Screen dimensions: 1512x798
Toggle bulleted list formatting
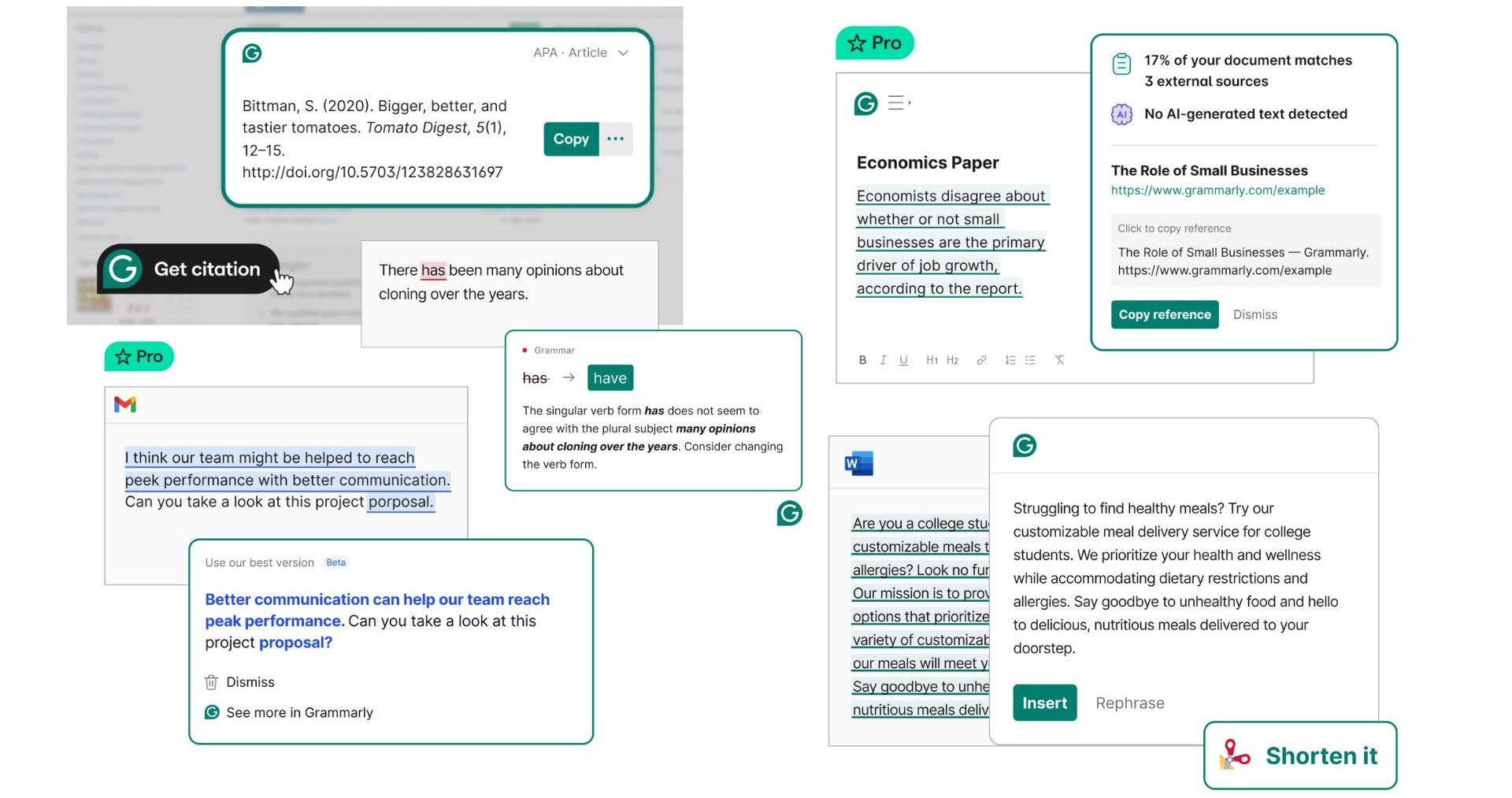coord(1030,360)
